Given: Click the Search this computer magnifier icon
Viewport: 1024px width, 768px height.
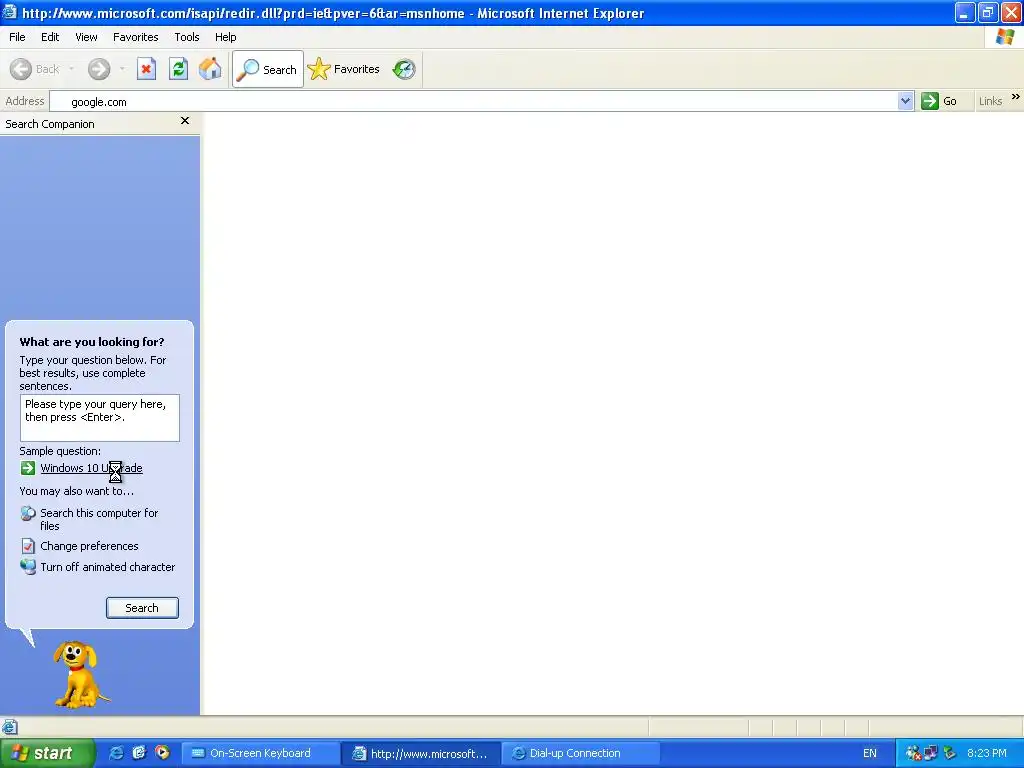Looking at the screenshot, I should point(27,514).
